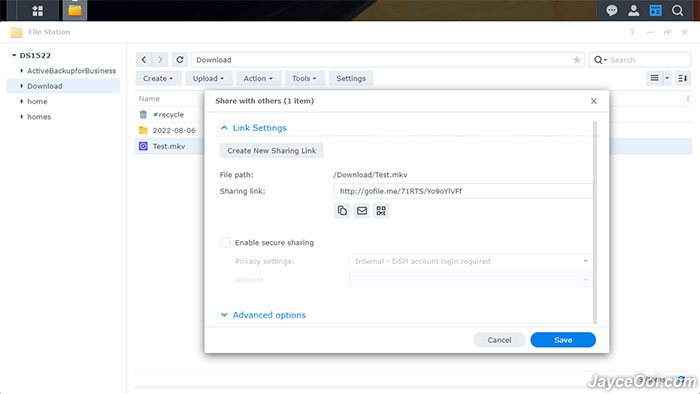
Task: Switch to File Station in the taskbar
Action: (x=75, y=10)
